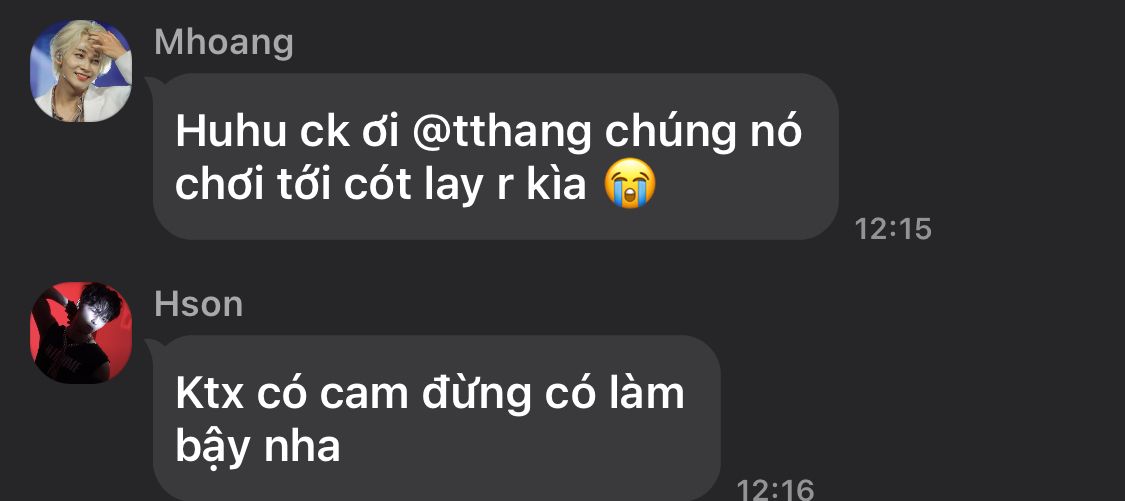Click the word "chơi" in Mhoang's message
This screenshot has width=1125, height=501.
point(220,186)
